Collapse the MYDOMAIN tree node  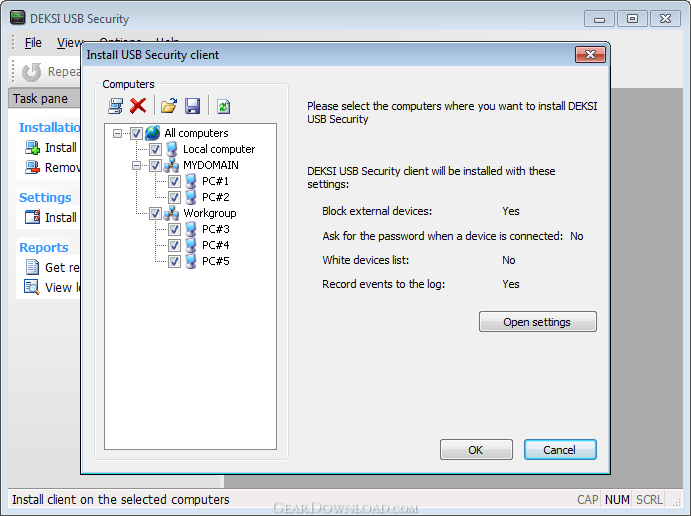[137, 165]
